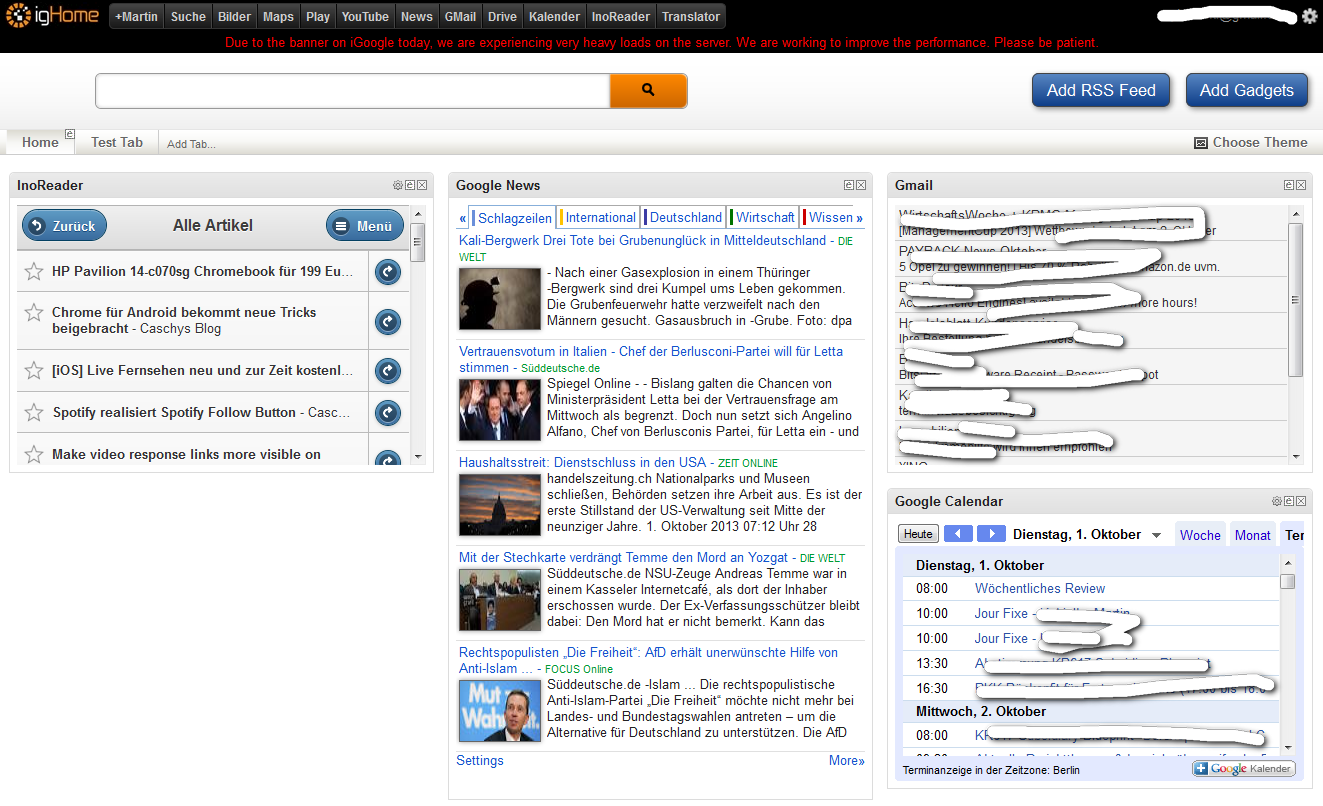
Task: Refresh the HP Pavilion article via its reload icon
Action: coord(387,271)
